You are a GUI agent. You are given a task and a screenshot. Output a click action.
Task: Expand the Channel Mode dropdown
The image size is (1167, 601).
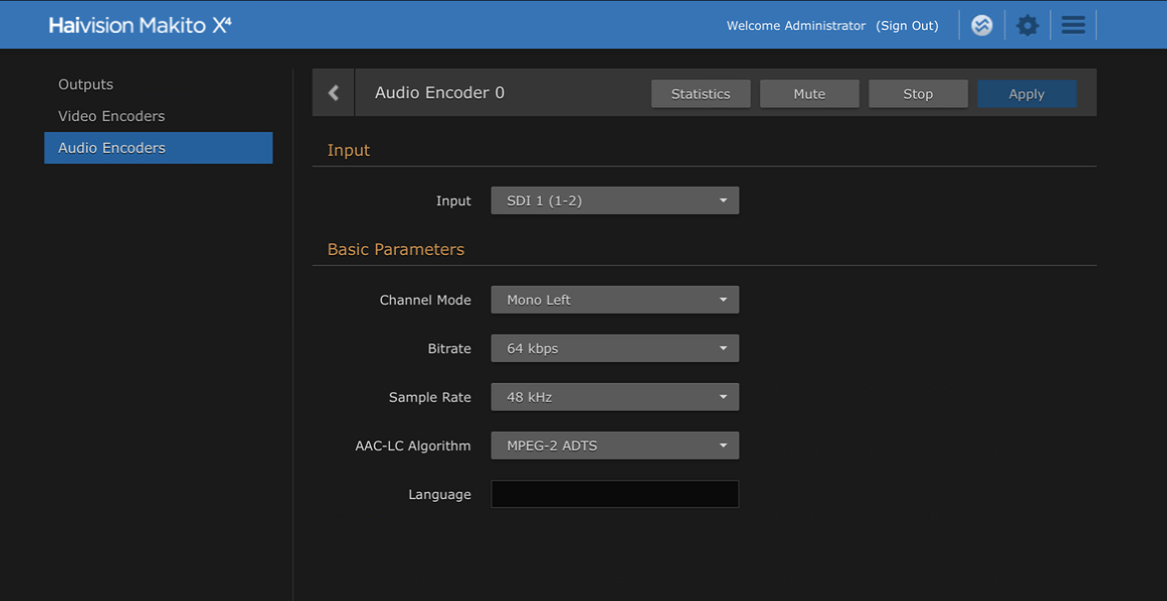coord(615,300)
